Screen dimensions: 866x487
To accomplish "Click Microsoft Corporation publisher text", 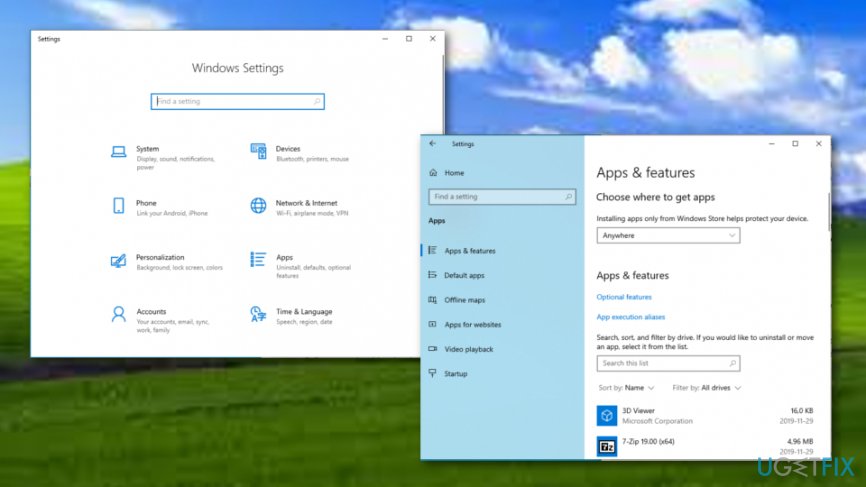I will tap(657, 421).
